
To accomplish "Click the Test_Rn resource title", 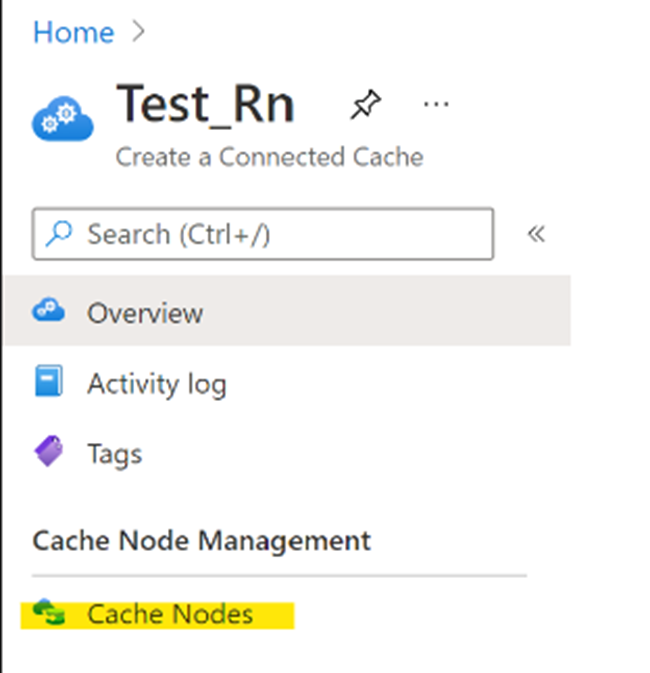I will click(x=205, y=104).
